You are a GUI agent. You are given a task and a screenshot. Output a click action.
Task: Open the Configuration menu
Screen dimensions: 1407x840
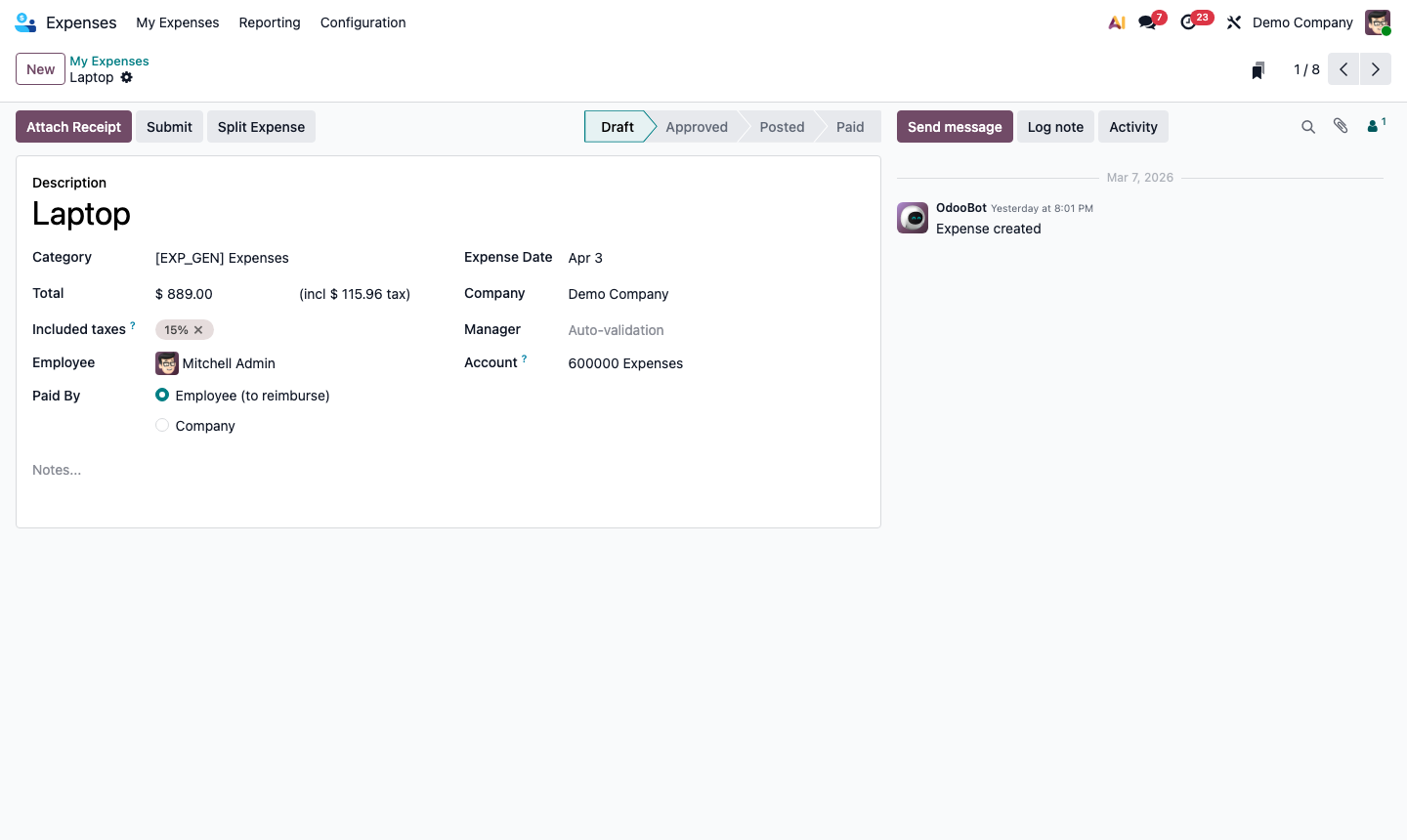(x=362, y=22)
